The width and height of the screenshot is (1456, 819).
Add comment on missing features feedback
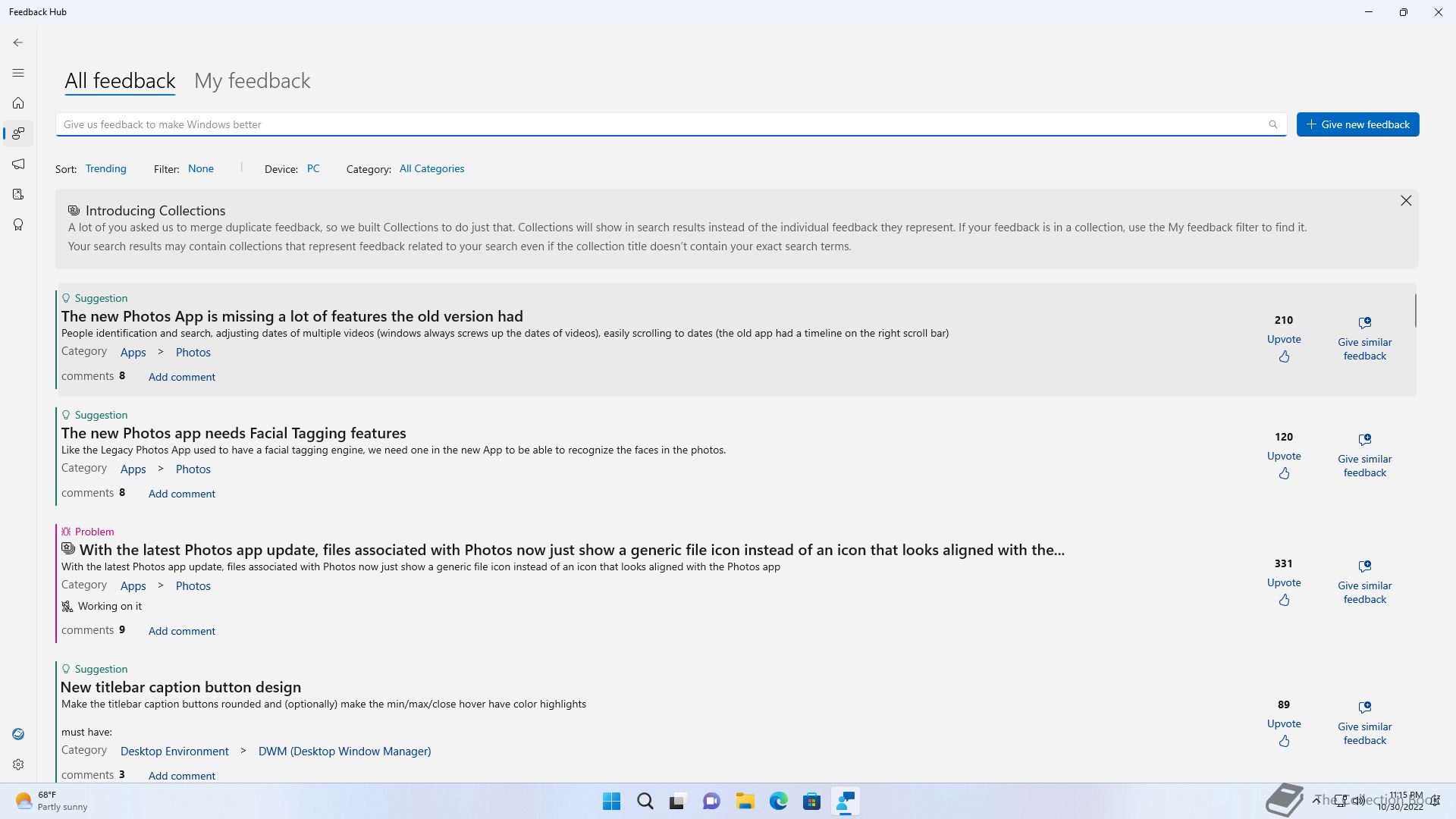pyautogui.click(x=182, y=377)
